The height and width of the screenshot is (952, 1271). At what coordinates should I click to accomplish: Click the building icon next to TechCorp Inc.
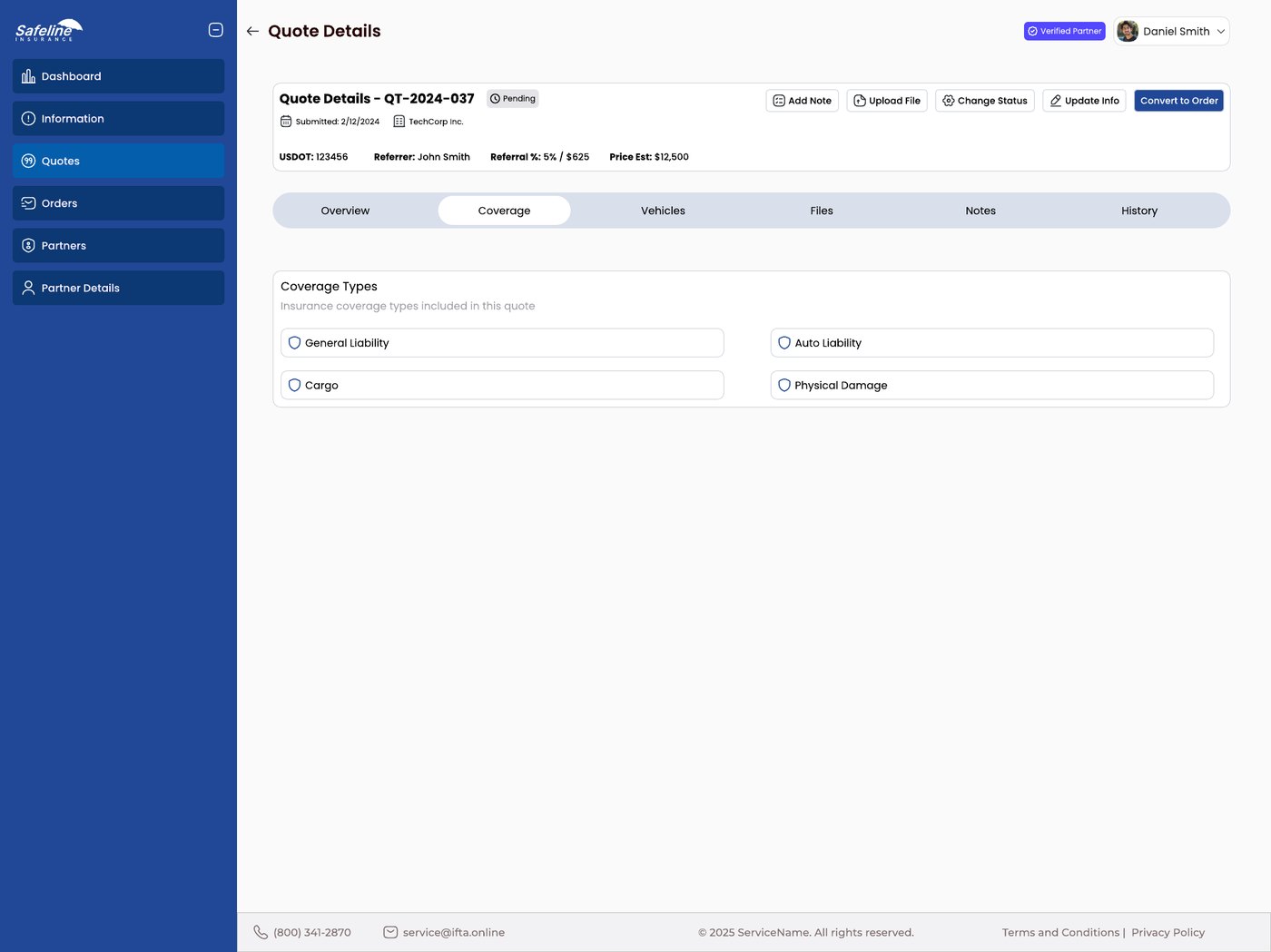click(x=399, y=122)
